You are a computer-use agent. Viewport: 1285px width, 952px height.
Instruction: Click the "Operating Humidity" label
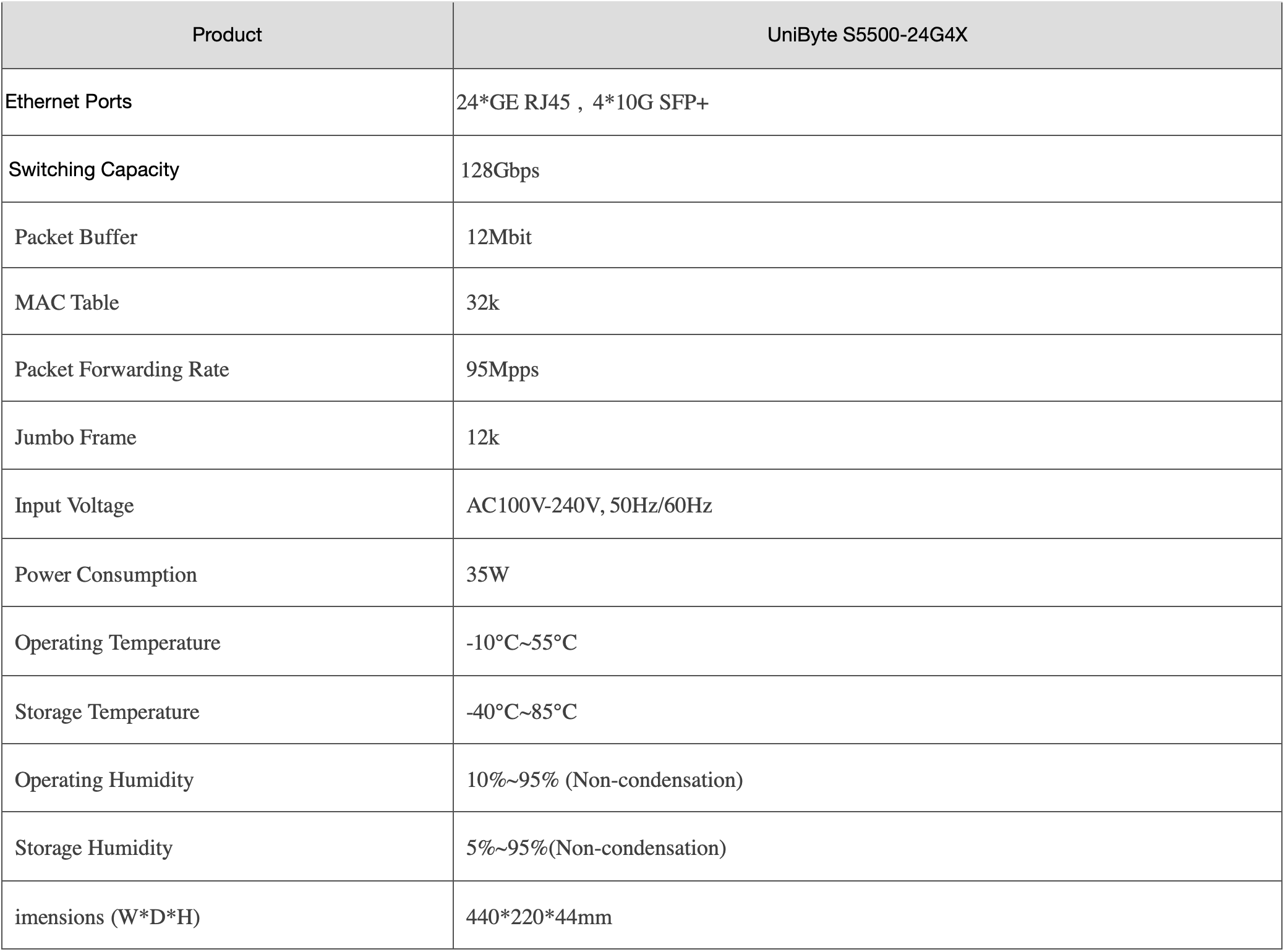coord(104,780)
